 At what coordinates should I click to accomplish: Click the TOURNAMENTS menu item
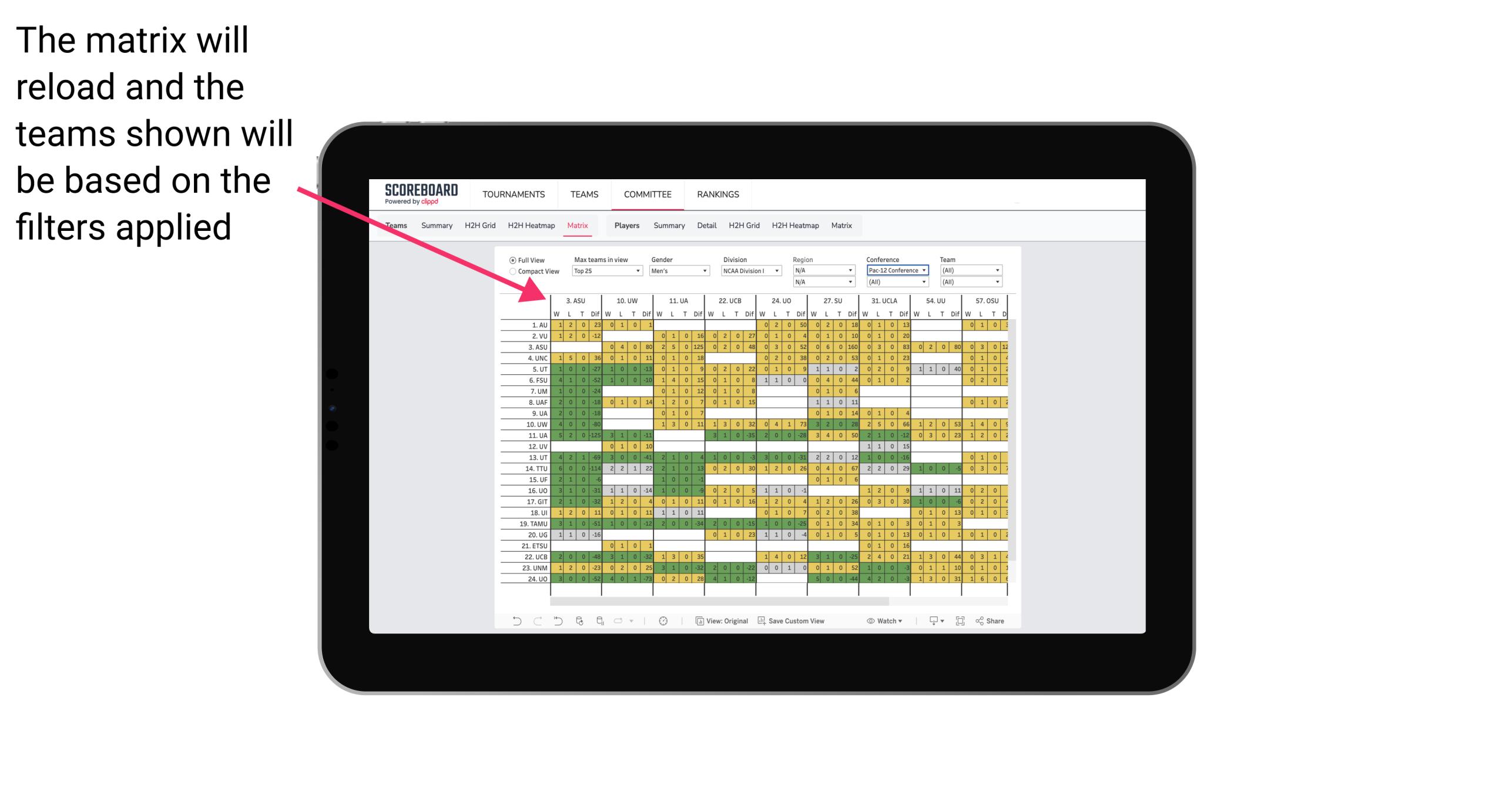coord(515,194)
